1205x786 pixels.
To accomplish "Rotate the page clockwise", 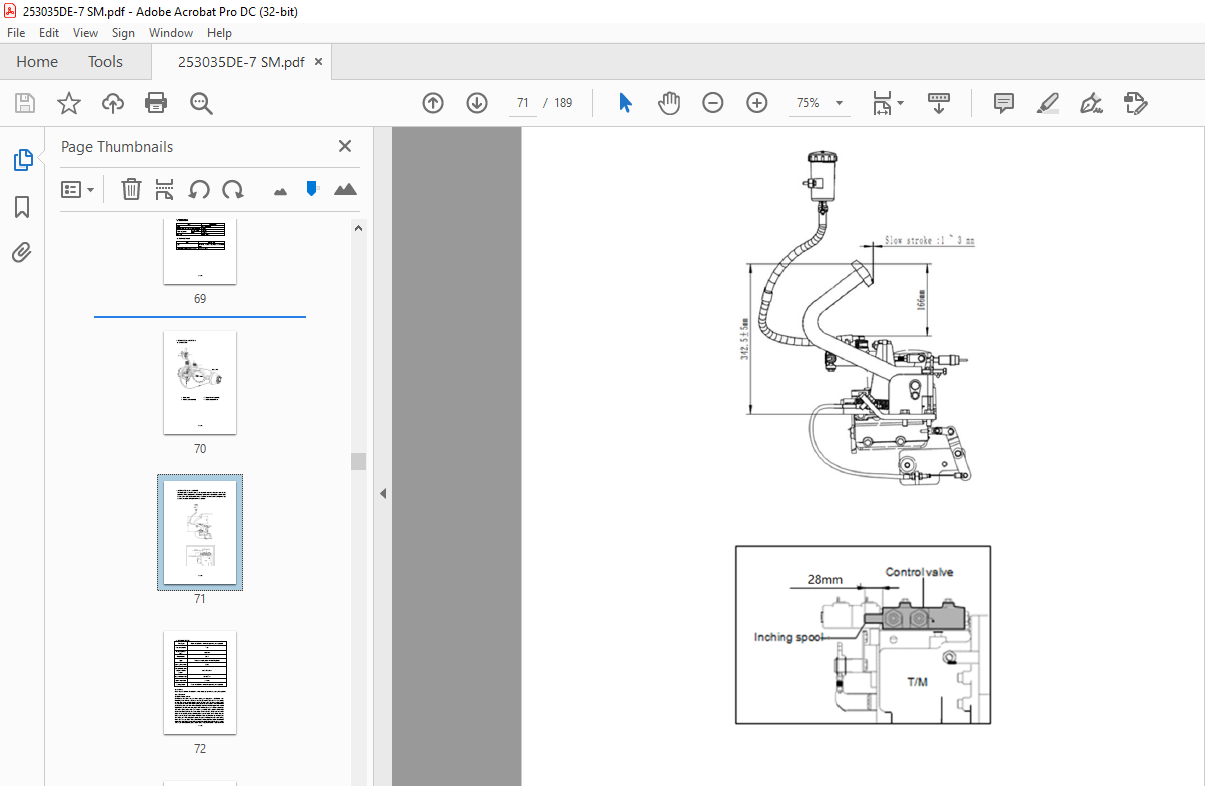I will tap(233, 189).
